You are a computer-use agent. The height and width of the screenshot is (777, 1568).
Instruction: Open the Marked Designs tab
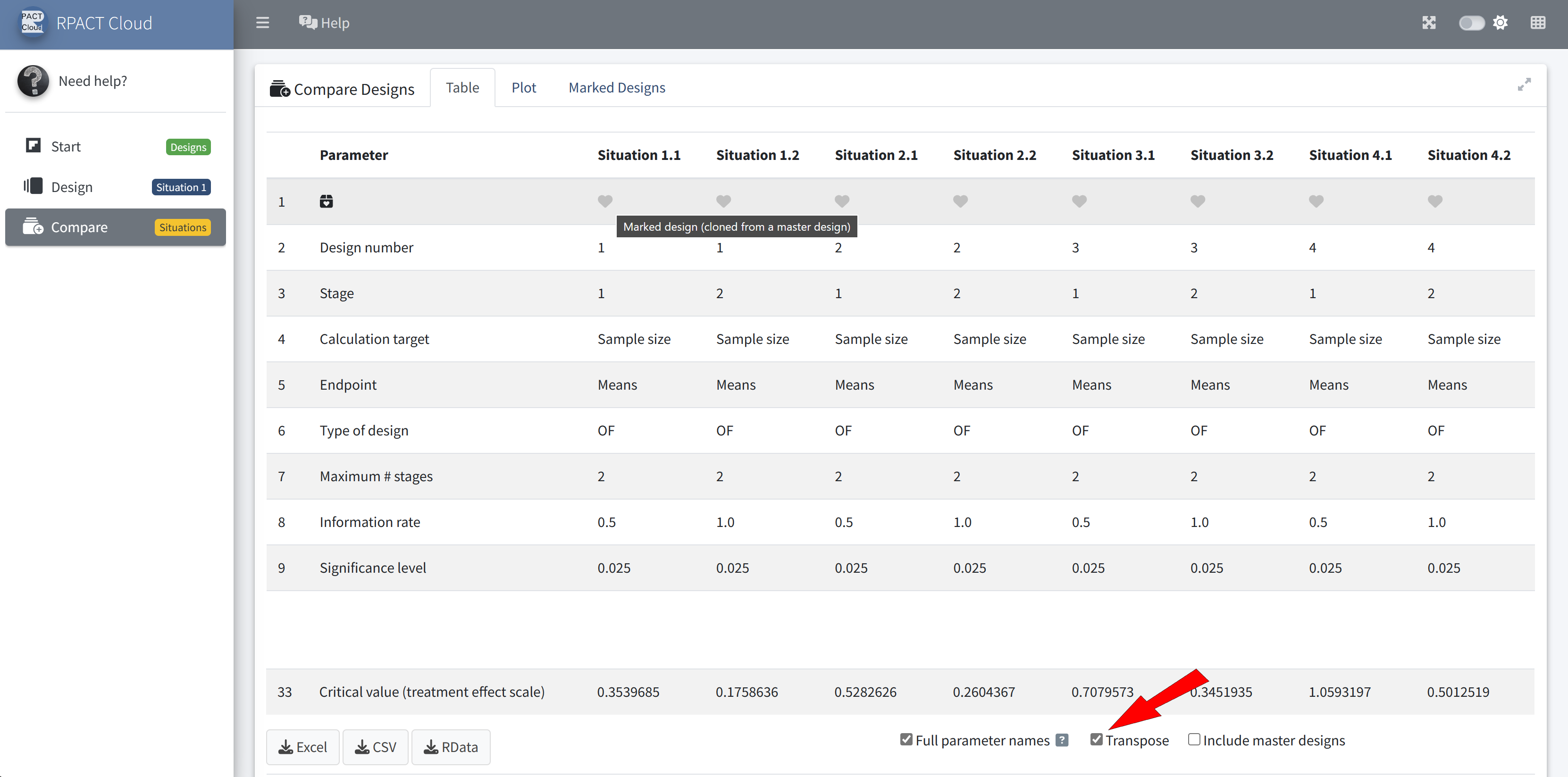tap(617, 88)
